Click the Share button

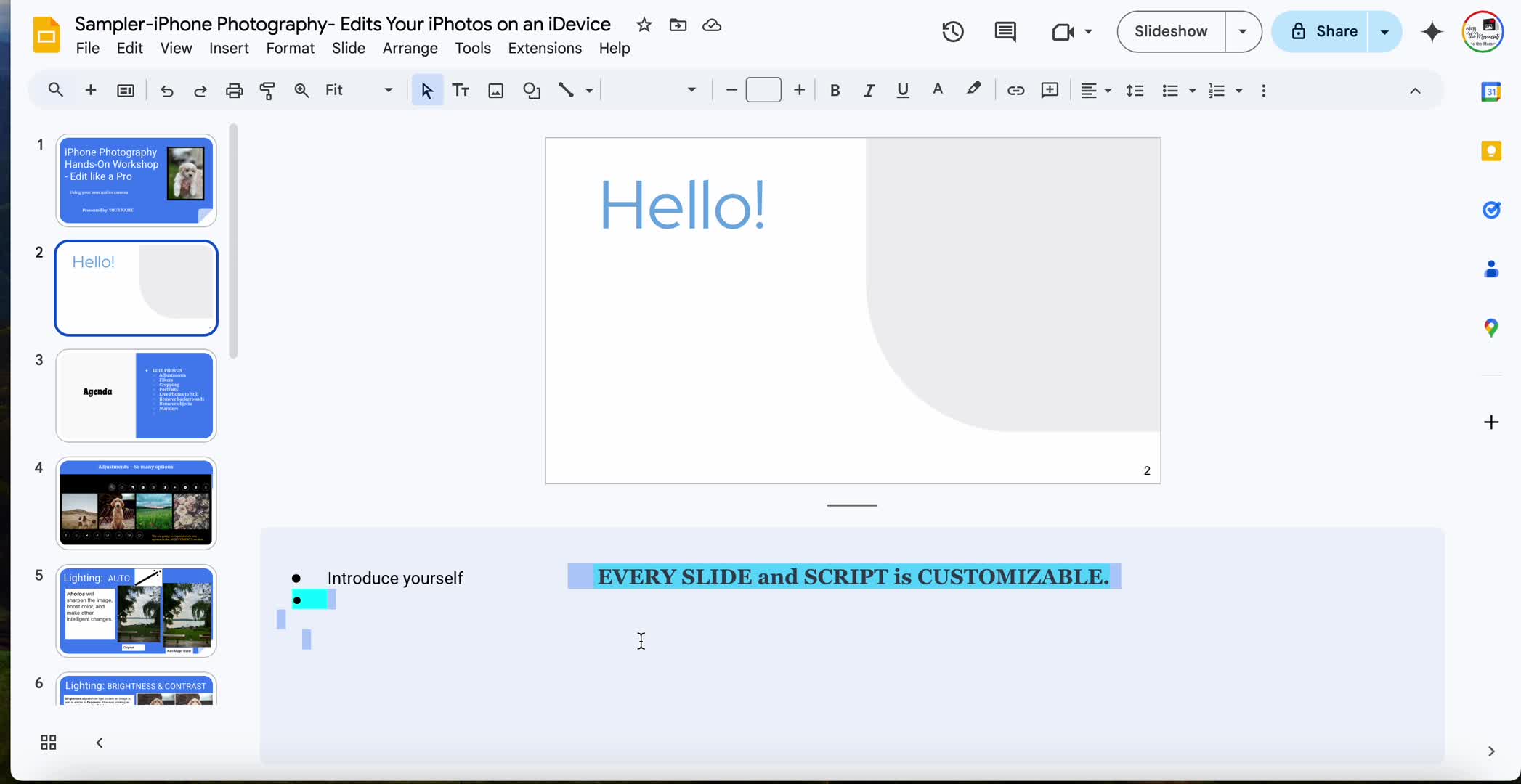(x=1321, y=31)
